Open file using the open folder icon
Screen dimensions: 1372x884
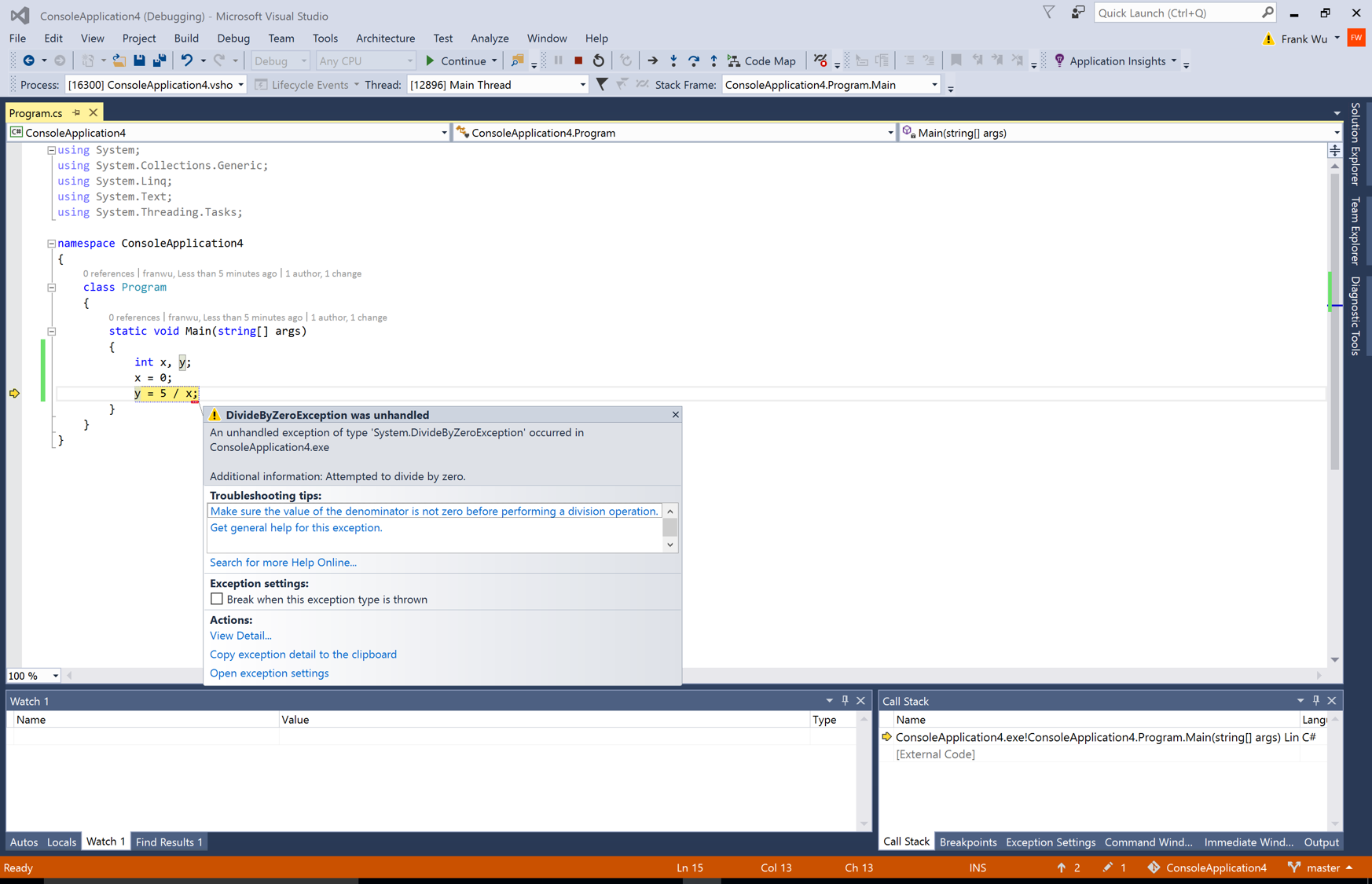[x=119, y=61]
